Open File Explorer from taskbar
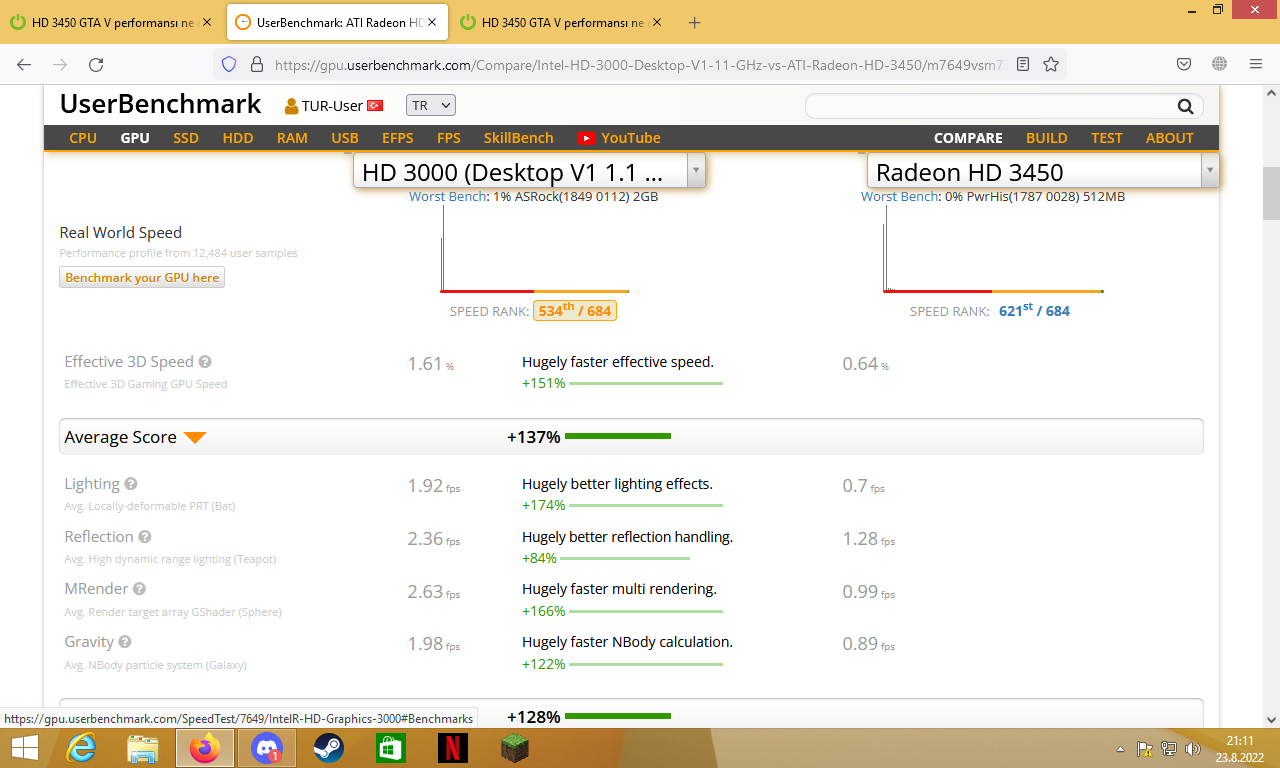 pos(143,747)
